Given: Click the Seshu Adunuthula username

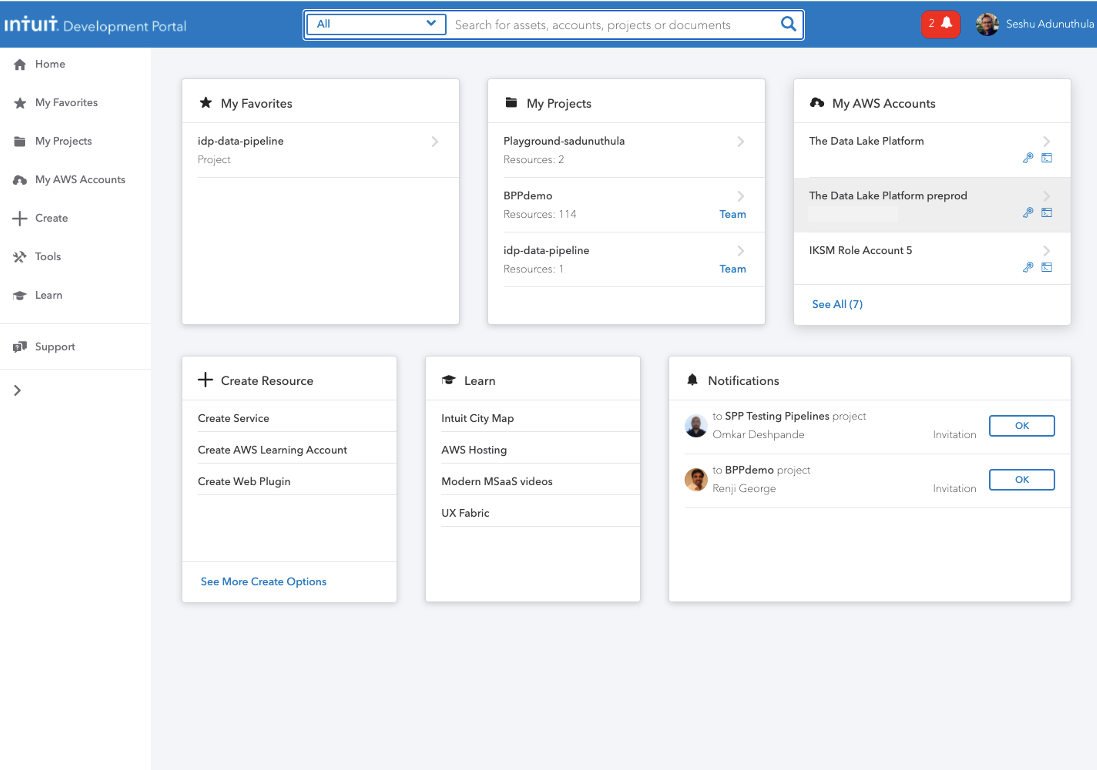Looking at the screenshot, I should click(1049, 24).
